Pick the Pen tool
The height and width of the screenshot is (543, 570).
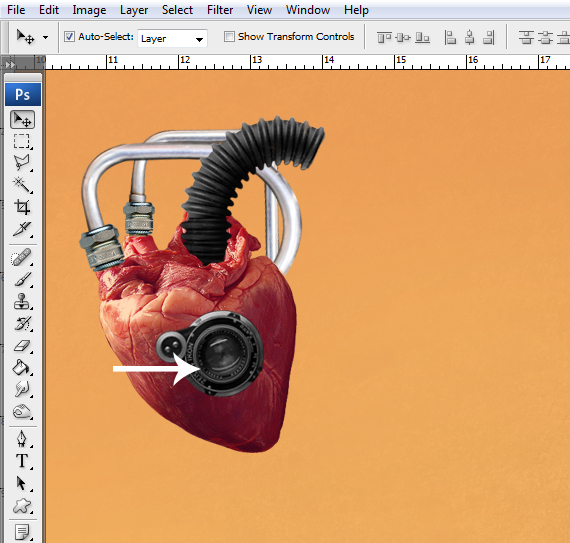tap(22, 439)
